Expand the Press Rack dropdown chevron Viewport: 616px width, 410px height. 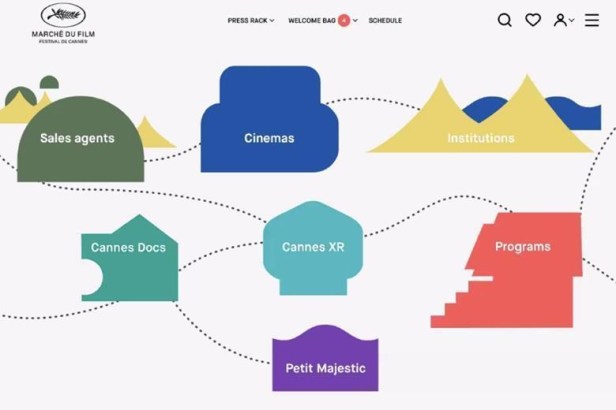pyautogui.click(x=272, y=21)
